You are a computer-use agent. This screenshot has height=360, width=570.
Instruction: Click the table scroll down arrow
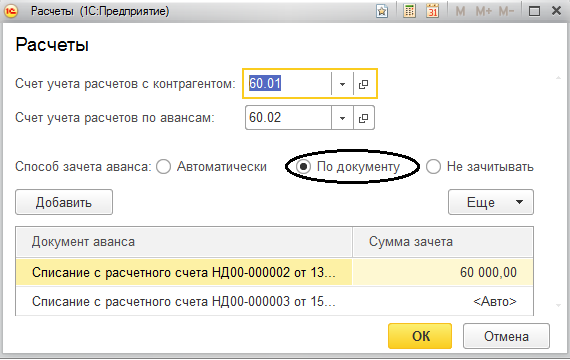point(558,305)
